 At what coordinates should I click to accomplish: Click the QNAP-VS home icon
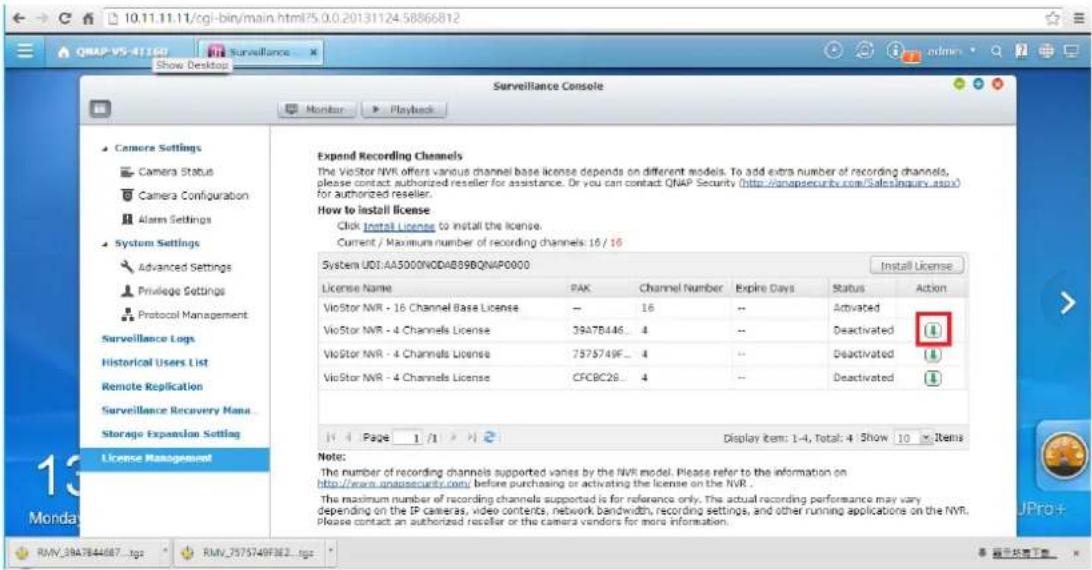64,52
